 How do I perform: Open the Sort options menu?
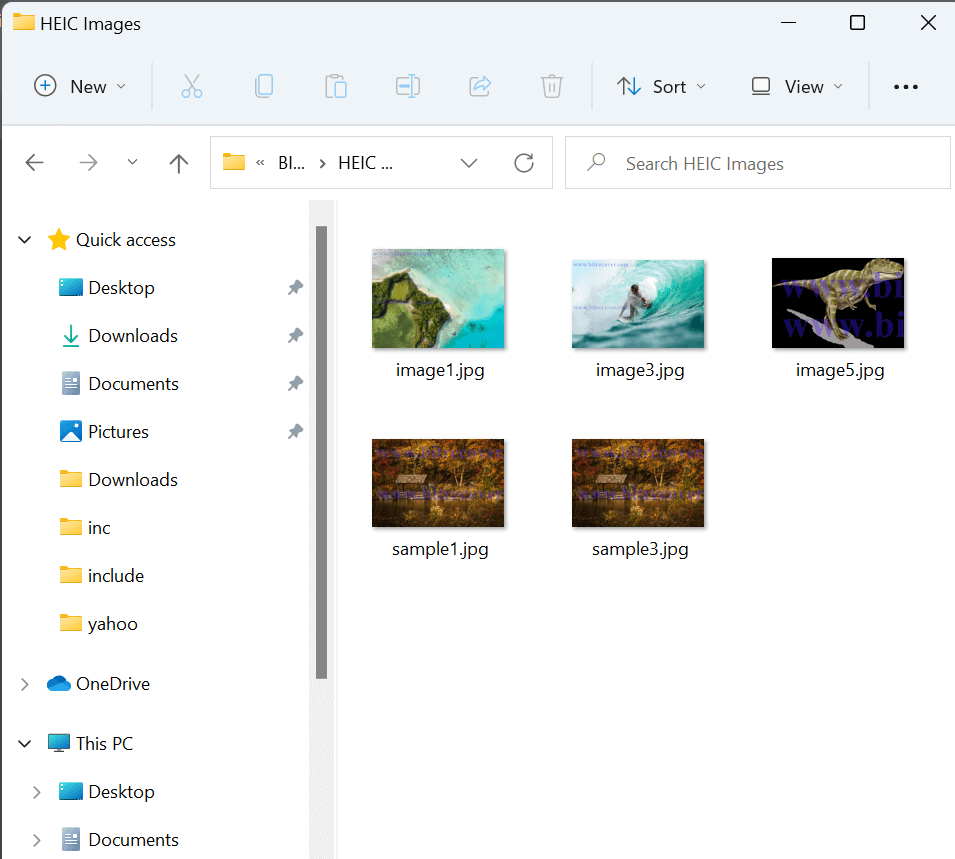click(x=661, y=87)
